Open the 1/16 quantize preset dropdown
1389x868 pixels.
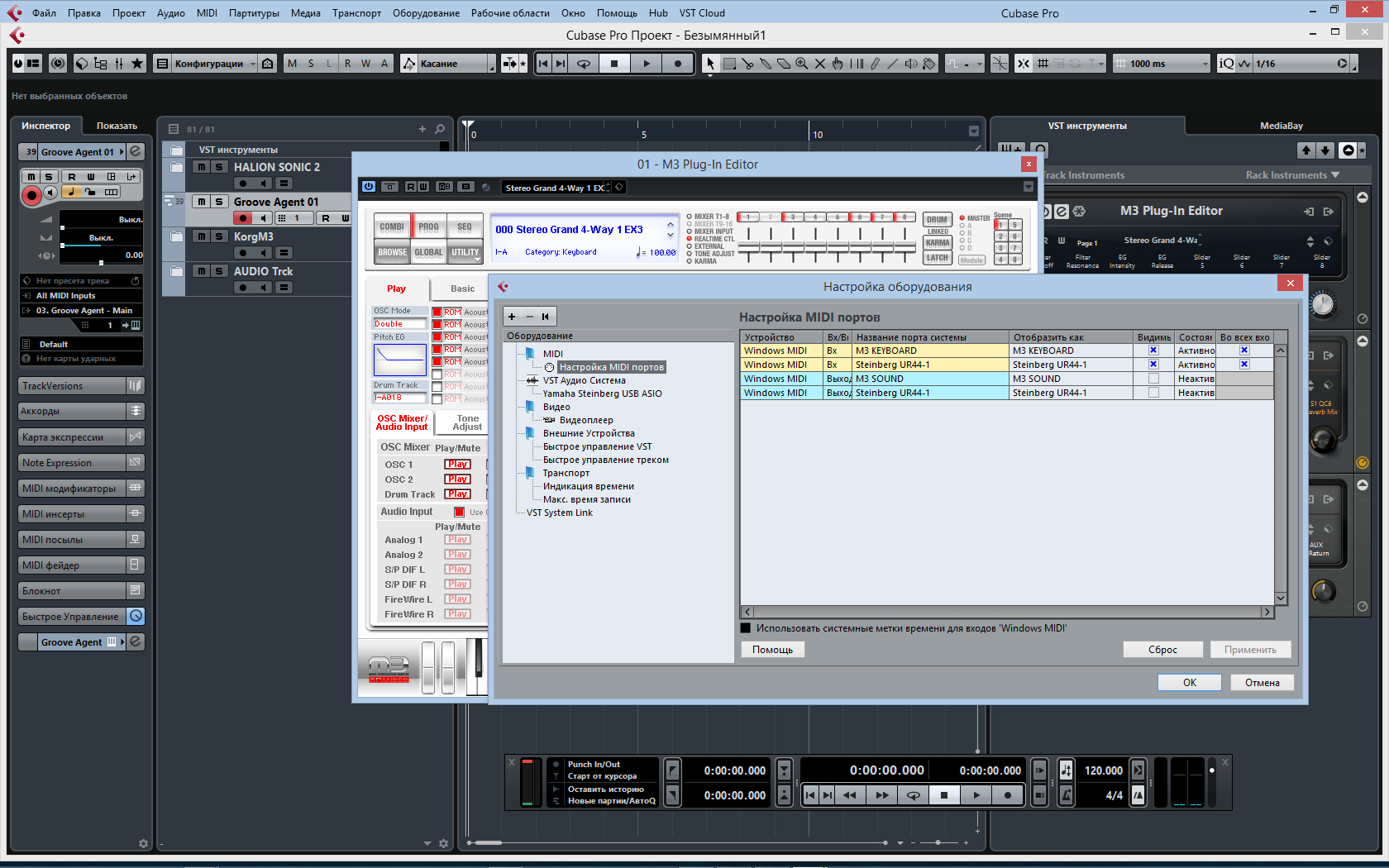coord(1302,64)
